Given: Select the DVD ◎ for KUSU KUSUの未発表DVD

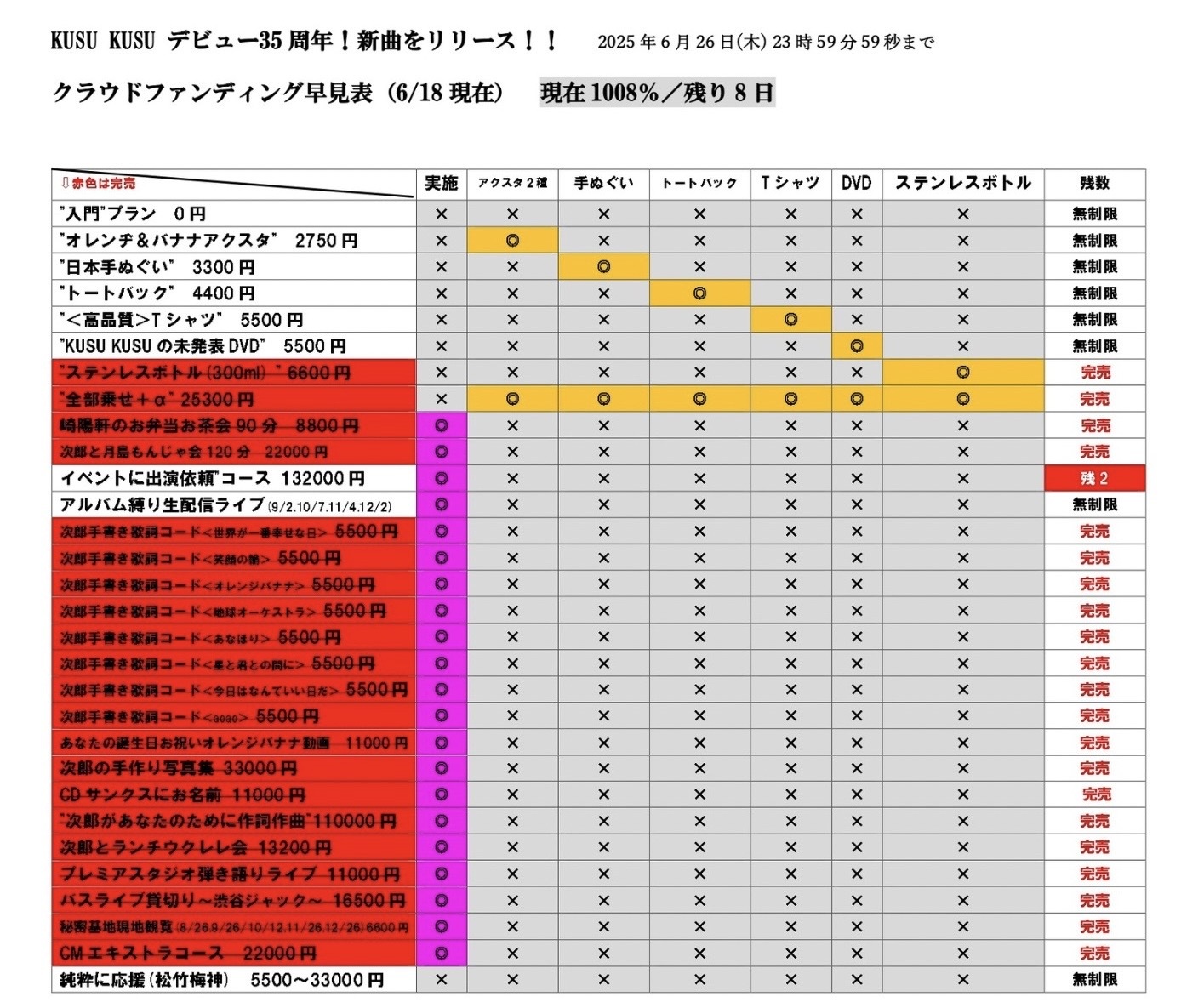Looking at the screenshot, I should point(855,345).
